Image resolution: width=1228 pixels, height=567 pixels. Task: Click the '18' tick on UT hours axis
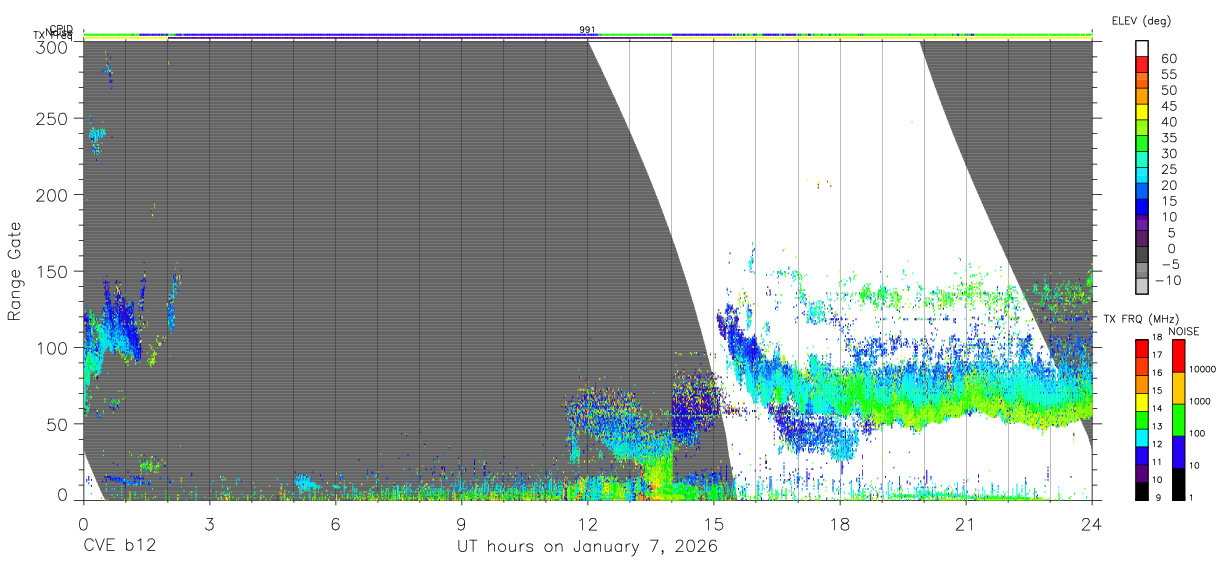(839, 523)
